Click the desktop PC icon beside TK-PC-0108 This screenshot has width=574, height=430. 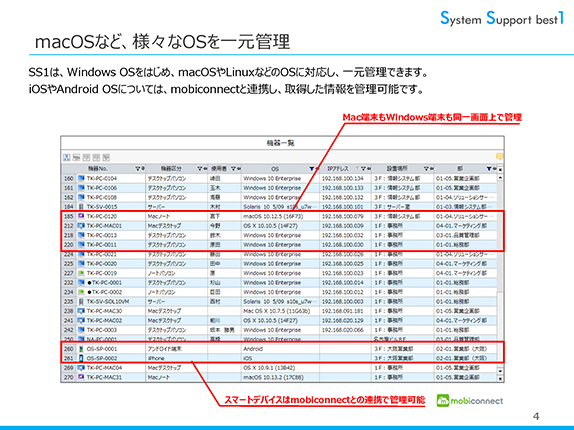(81, 198)
